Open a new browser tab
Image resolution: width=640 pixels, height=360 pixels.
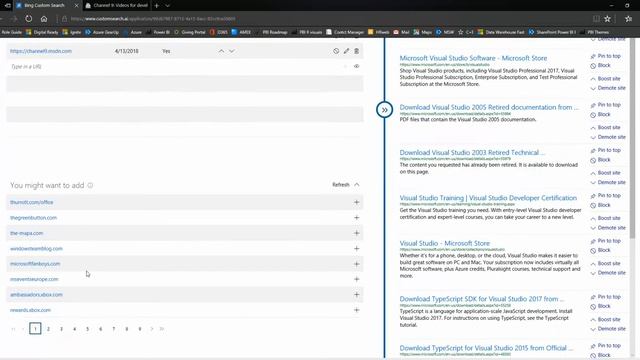(x=156, y=6)
